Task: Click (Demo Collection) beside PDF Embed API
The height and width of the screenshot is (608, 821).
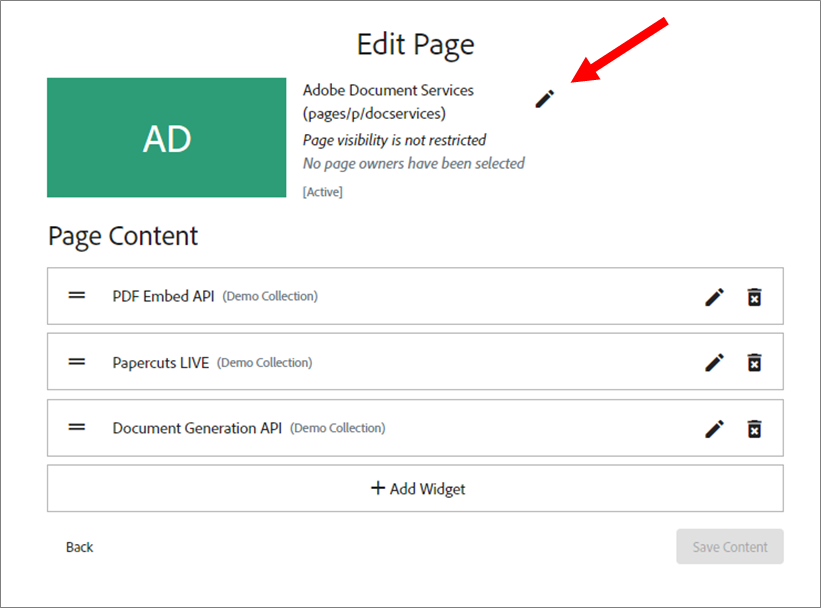Action: tap(270, 296)
